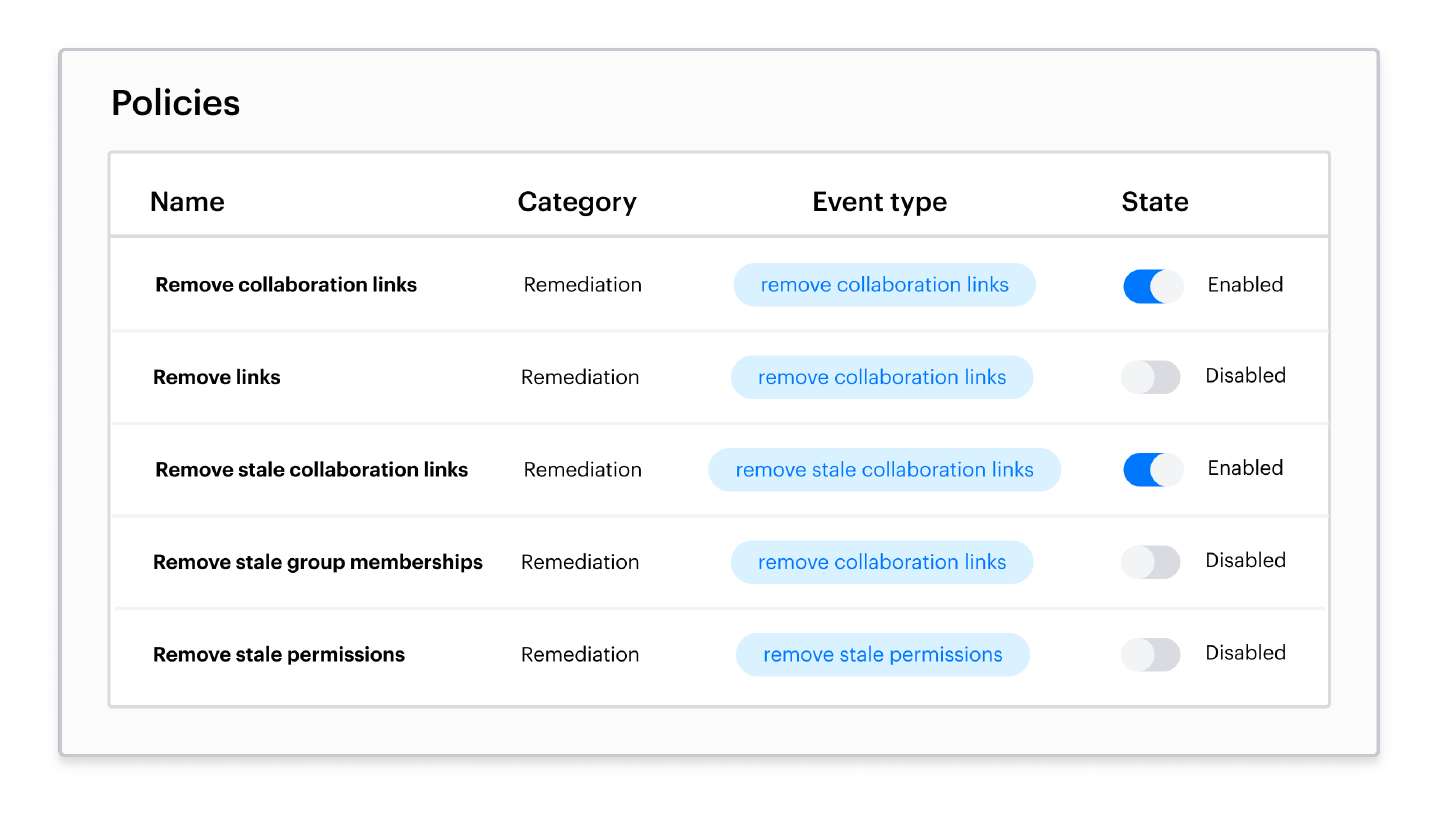Sort by the Category column header

(x=577, y=202)
